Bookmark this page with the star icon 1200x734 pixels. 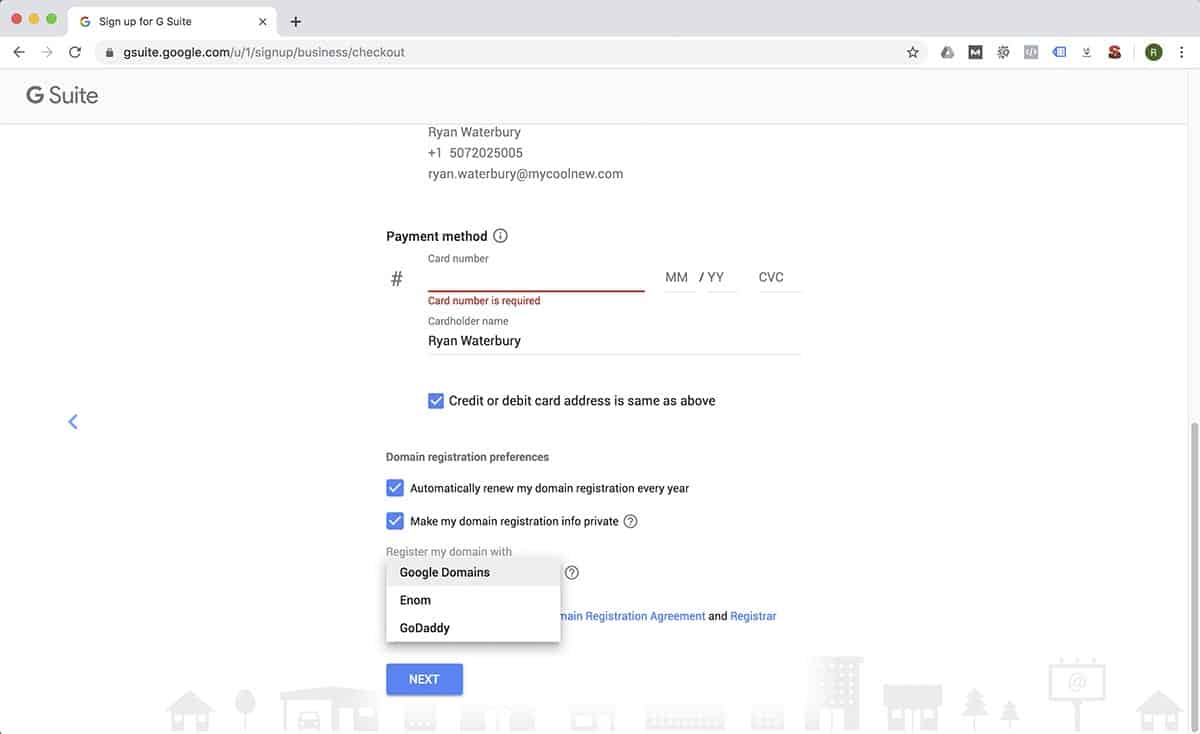tap(912, 52)
